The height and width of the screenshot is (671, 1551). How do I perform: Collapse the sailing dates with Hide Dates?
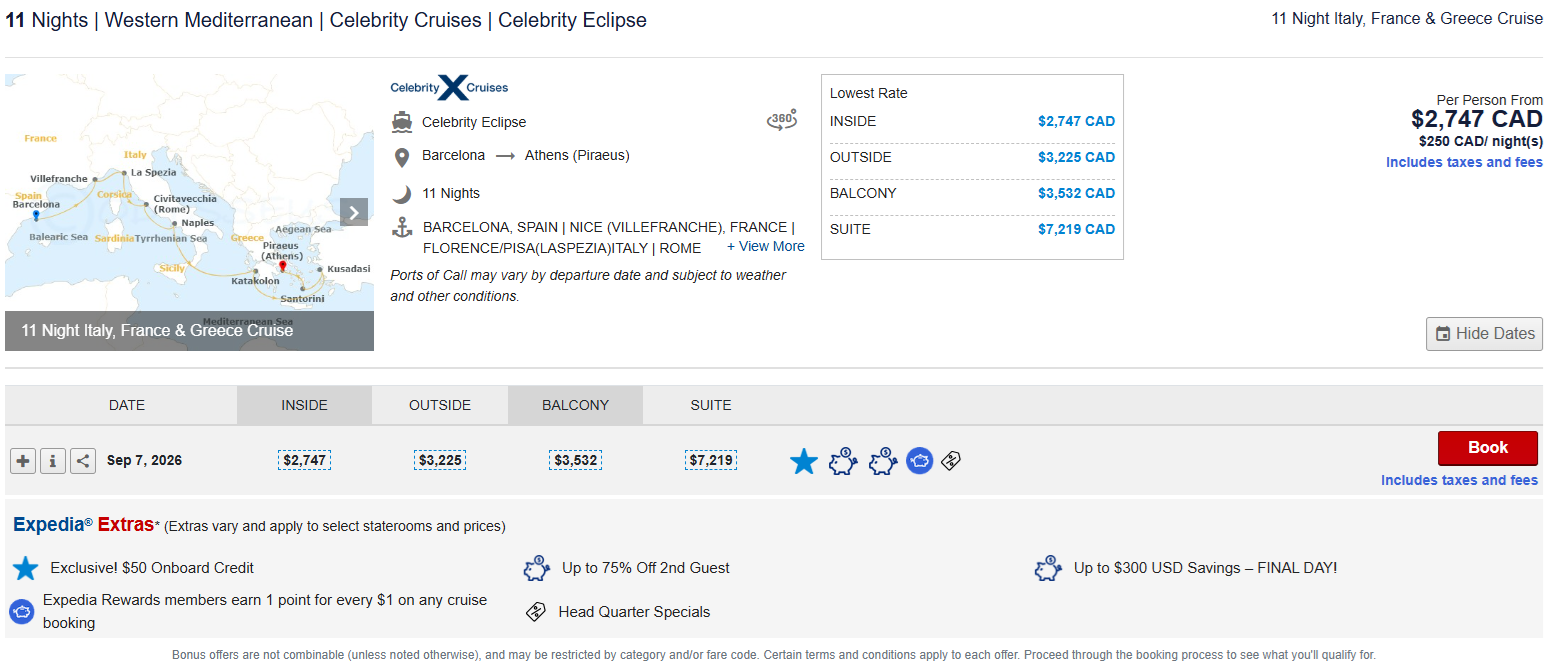[x=1484, y=334]
